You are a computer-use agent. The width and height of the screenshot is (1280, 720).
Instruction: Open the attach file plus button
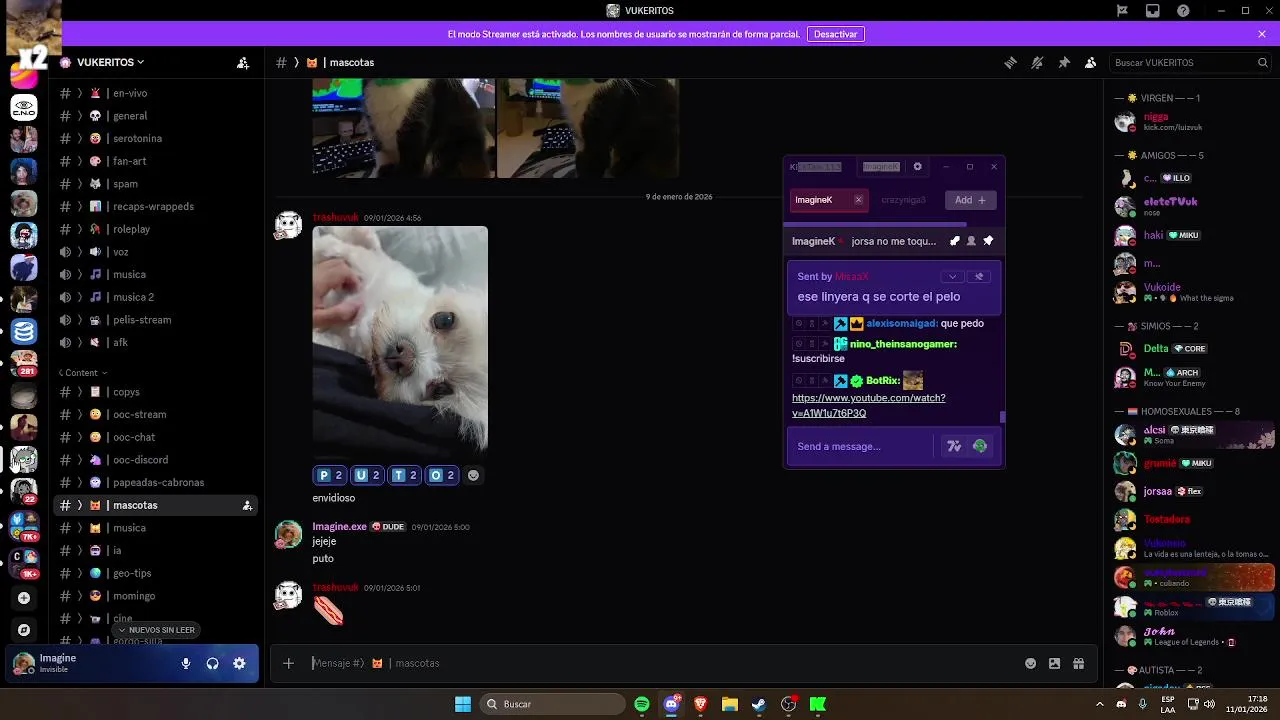(289, 663)
